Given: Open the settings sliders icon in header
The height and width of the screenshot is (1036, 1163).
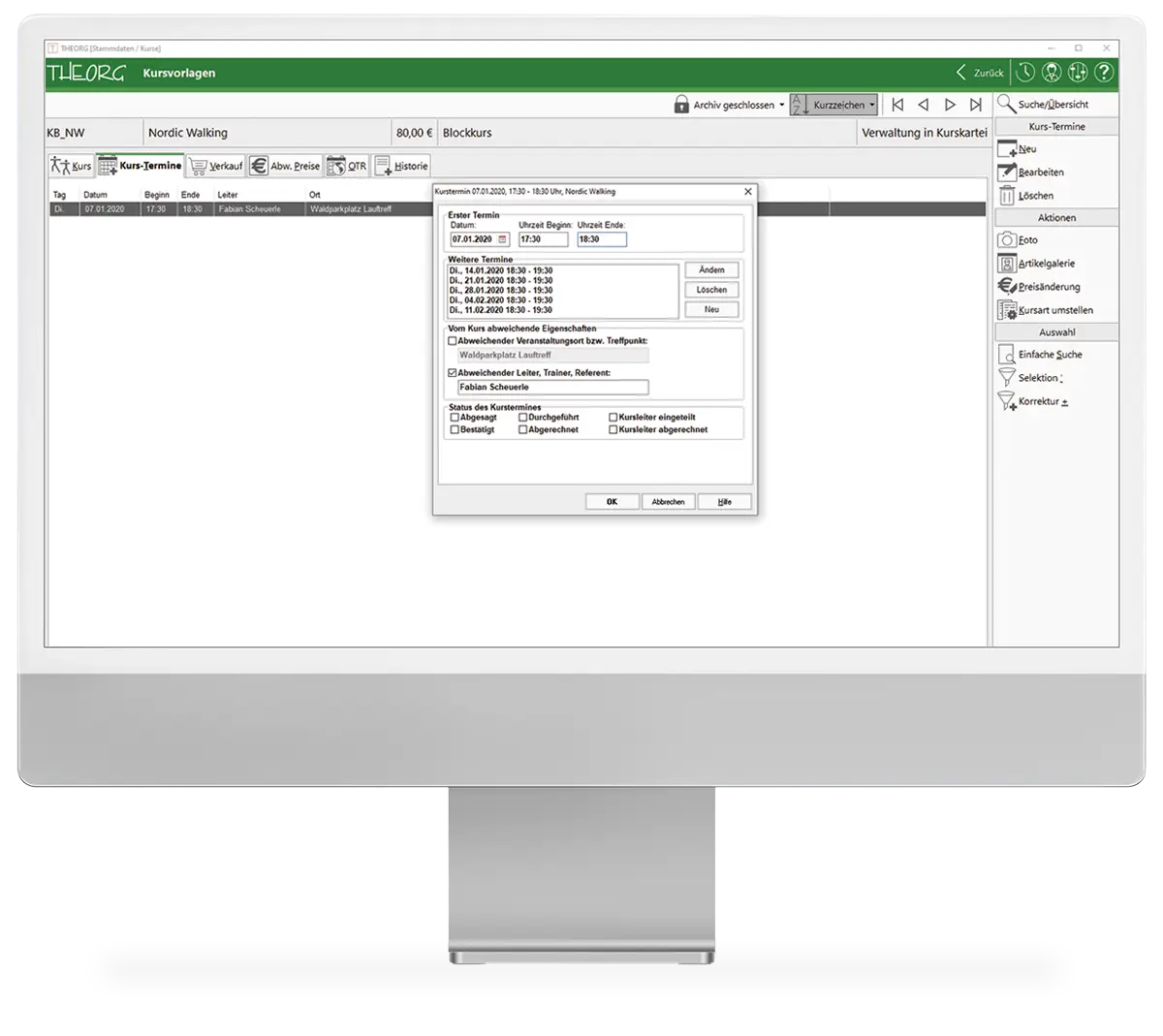Looking at the screenshot, I should 1078,73.
